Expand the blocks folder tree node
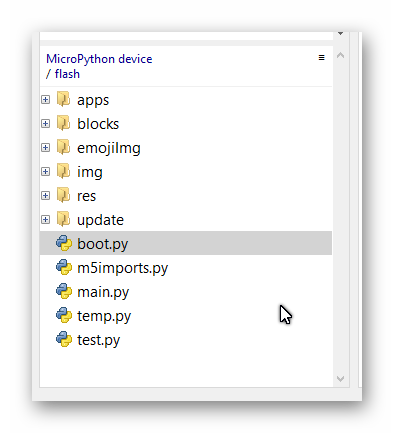This screenshot has height=433, width=394. pos(46,124)
